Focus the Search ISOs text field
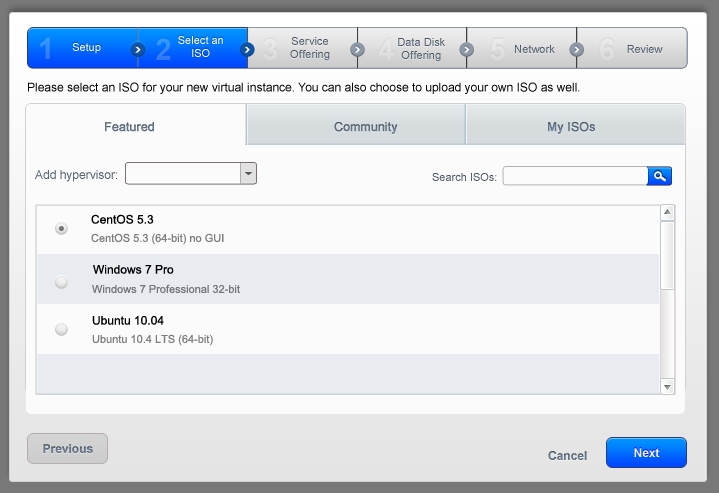The width and height of the screenshot is (719, 493). pos(575,176)
